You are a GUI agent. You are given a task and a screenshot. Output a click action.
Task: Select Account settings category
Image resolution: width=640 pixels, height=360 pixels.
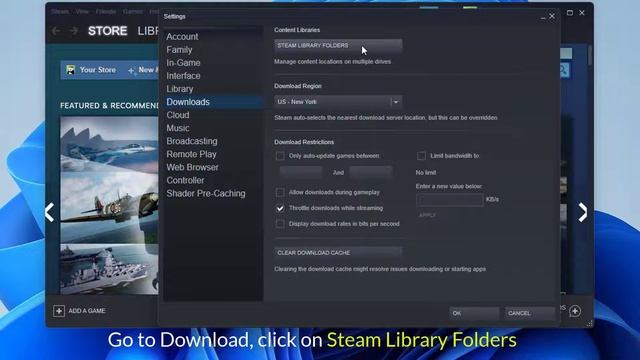pyautogui.click(x=182, y=37)
